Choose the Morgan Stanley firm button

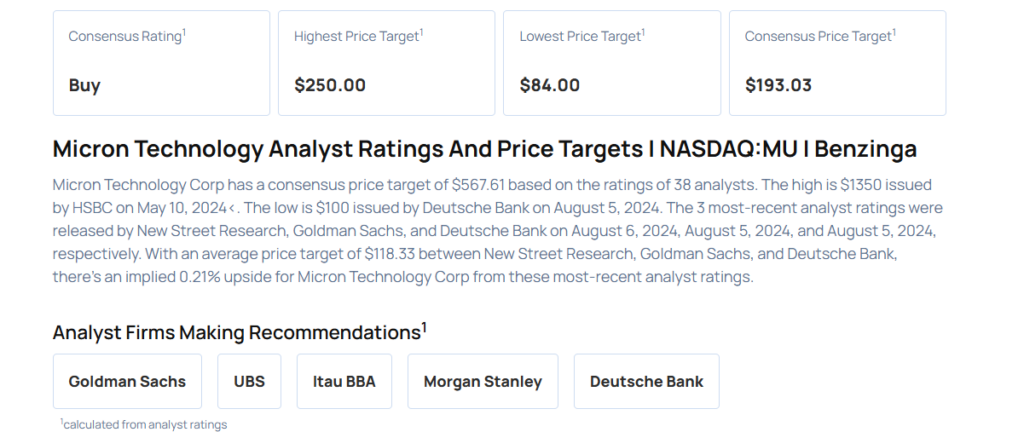482,381
